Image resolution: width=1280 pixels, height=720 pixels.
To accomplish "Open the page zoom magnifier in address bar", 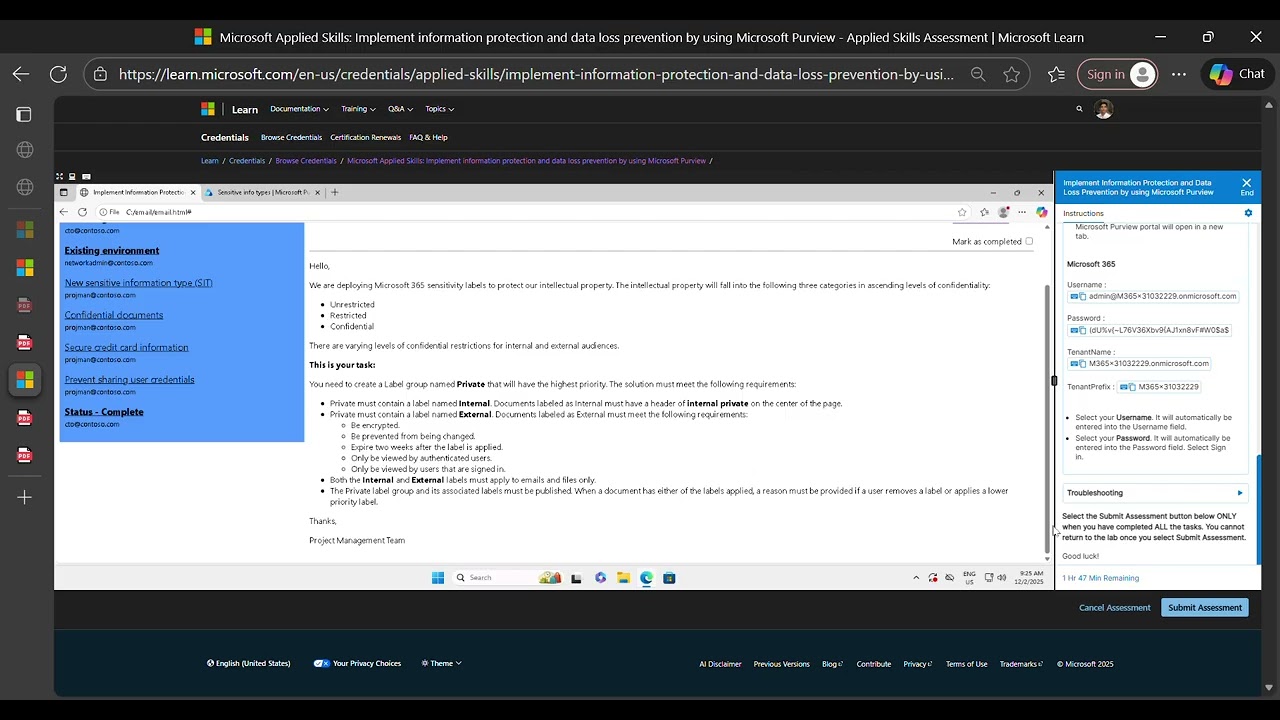I will click(978, 74).
